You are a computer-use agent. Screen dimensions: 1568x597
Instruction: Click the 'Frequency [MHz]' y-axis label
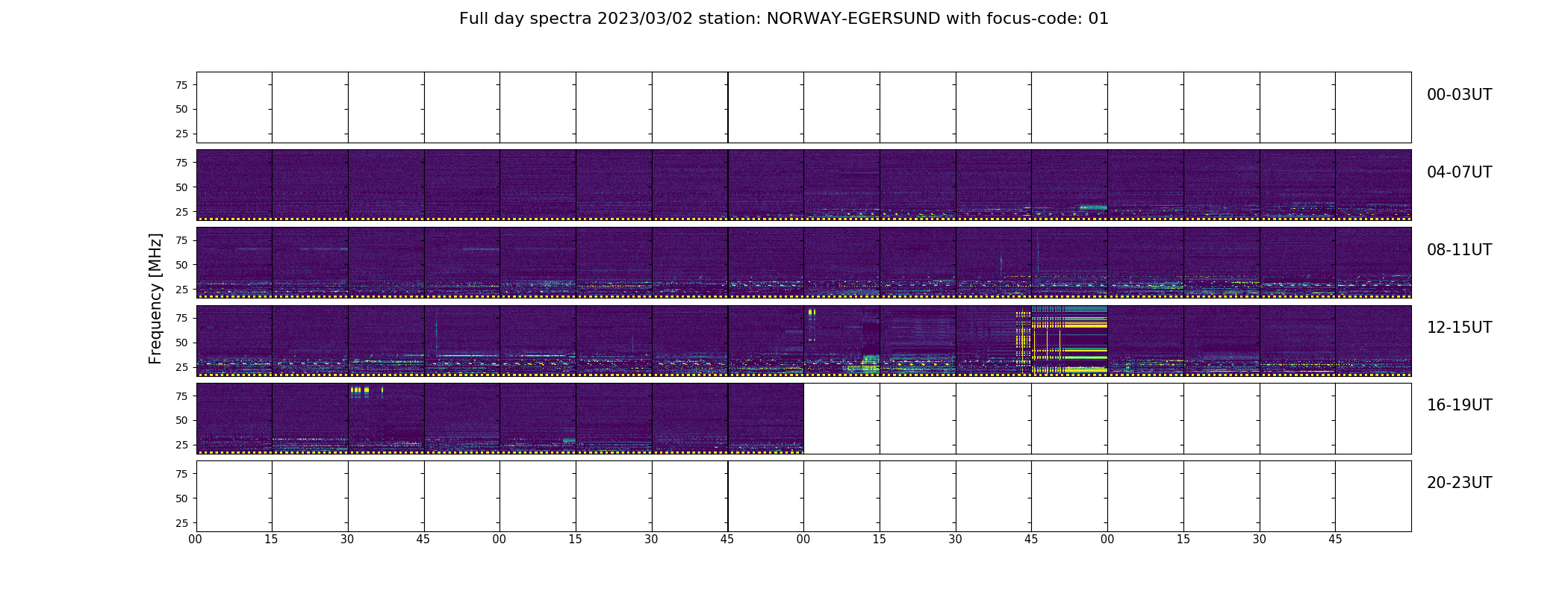point(155,298)
